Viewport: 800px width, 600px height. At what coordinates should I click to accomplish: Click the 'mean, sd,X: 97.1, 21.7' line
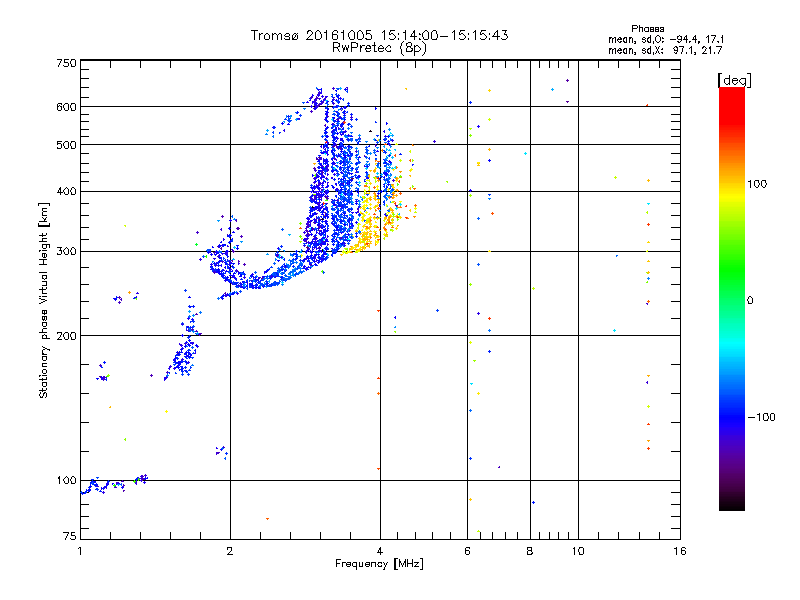click(x=665, y=50)
